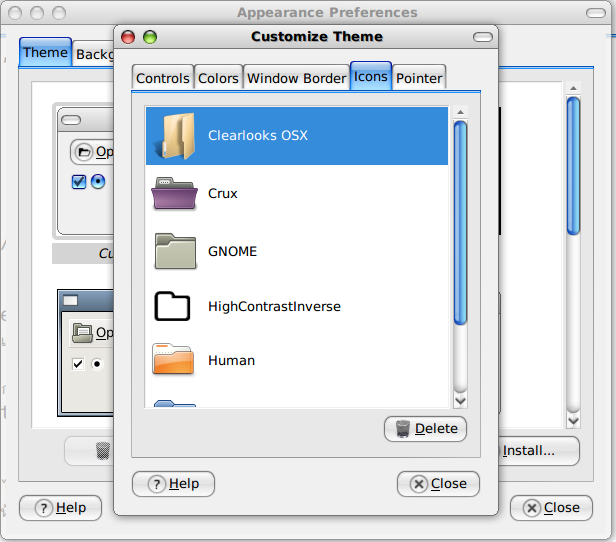
Task: Click scroll down arrow in Appearance Preferences list
Action: [x=573, y=421]
